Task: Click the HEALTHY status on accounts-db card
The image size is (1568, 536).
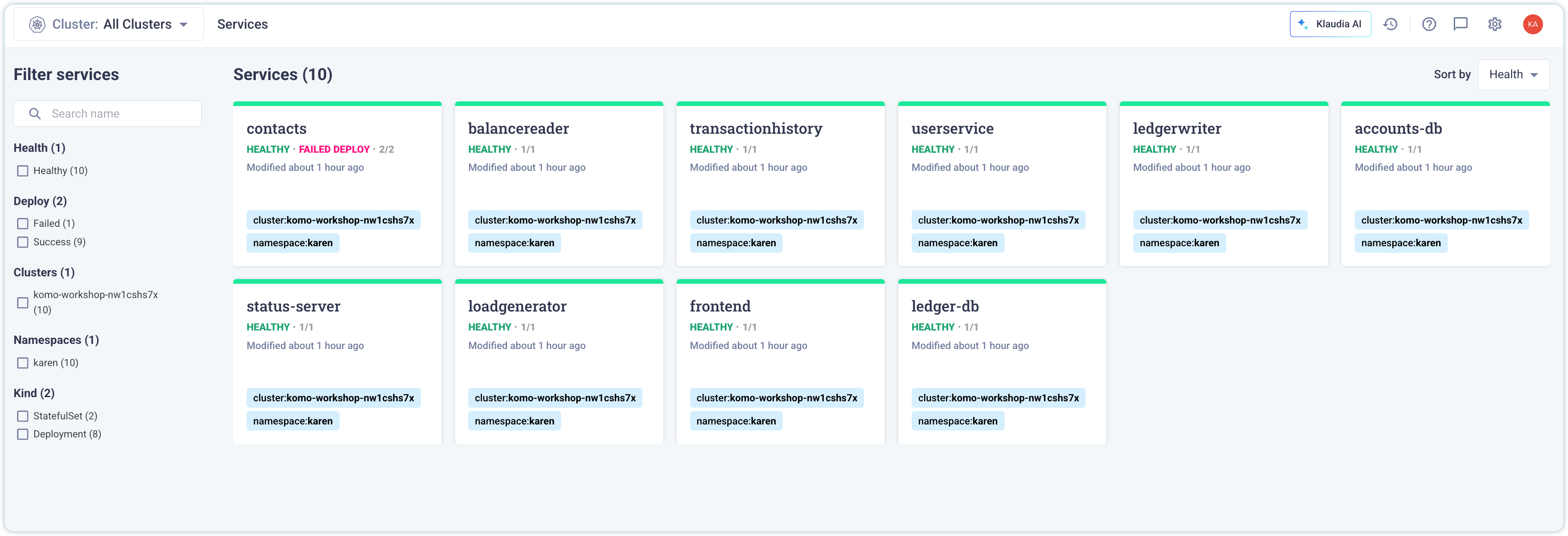Action: (1376, 150)
